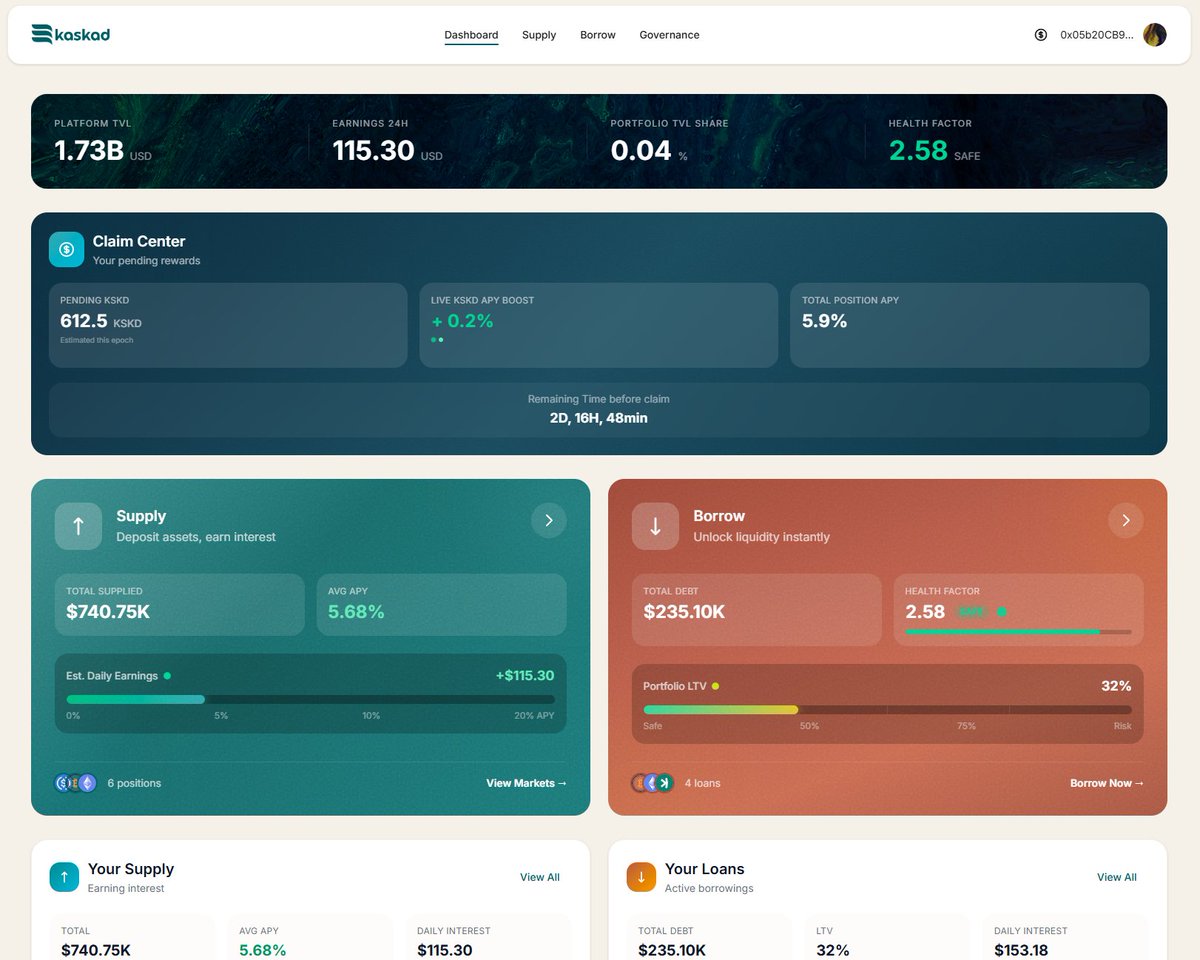The image size is (1200, 960).
Task: Click the 0.04 Portfolio TVL Share value
Action: pyautogui.click(x=641, y=150)
